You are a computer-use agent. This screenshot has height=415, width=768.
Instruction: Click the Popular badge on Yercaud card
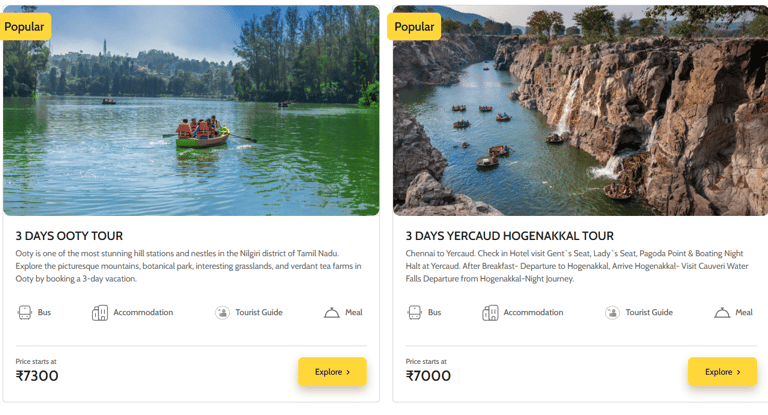pyautogui.click(x=414, y=27)
